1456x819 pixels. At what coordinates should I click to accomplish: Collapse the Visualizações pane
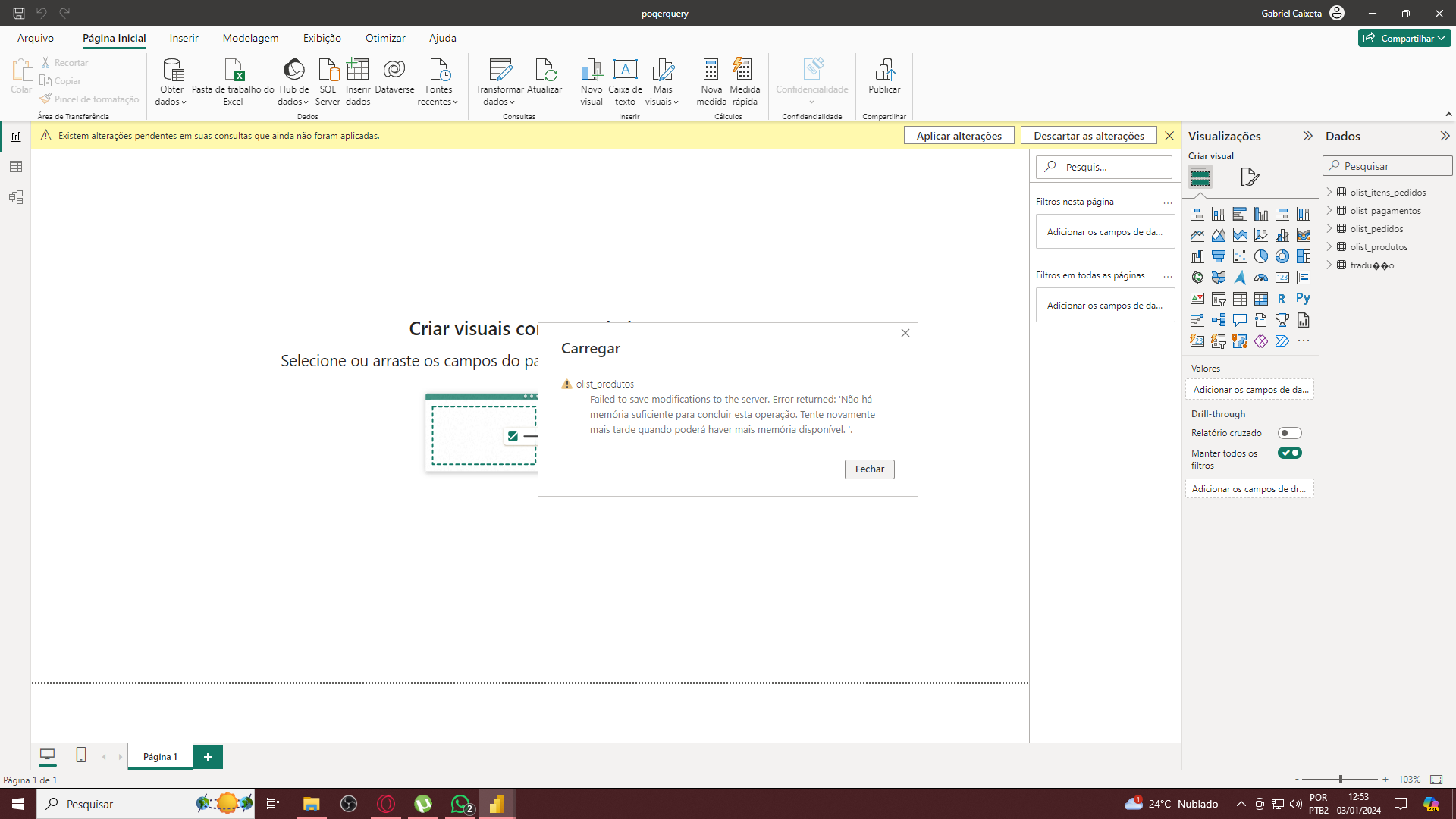point(1307,136)
